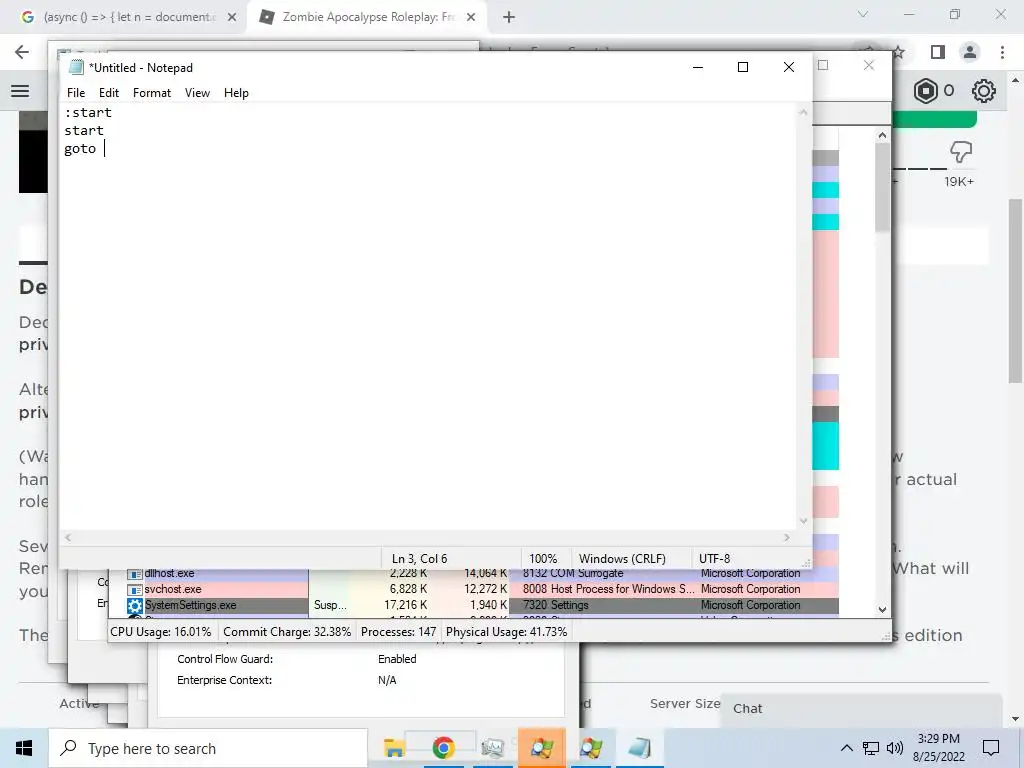Close the Zombie Apocalypse Roleplay tab
The width and height of the screenshot is (1024, 768).
pyautogui.click(x=471, y=18)
